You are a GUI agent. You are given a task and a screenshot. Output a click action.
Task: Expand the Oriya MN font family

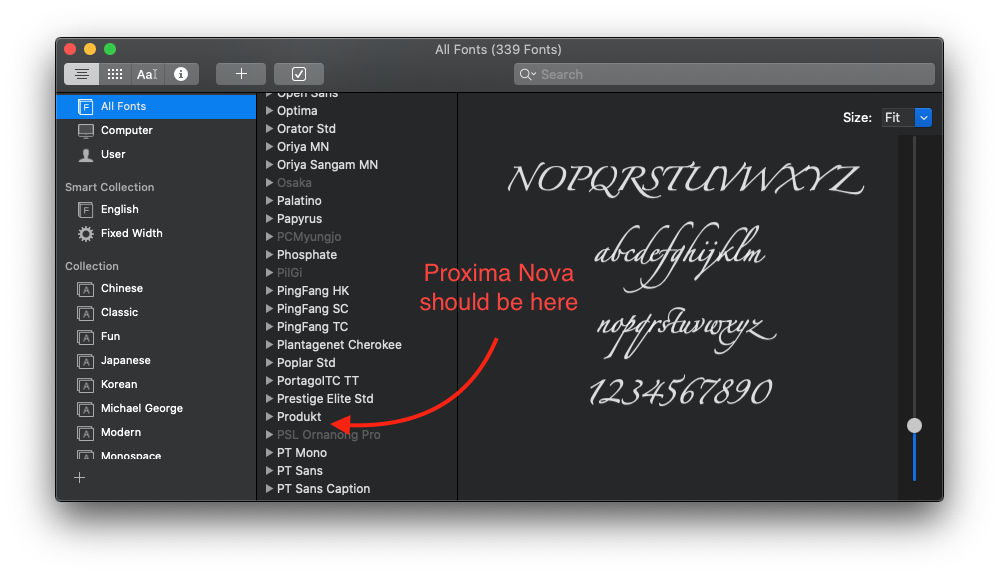click(269, 146)
